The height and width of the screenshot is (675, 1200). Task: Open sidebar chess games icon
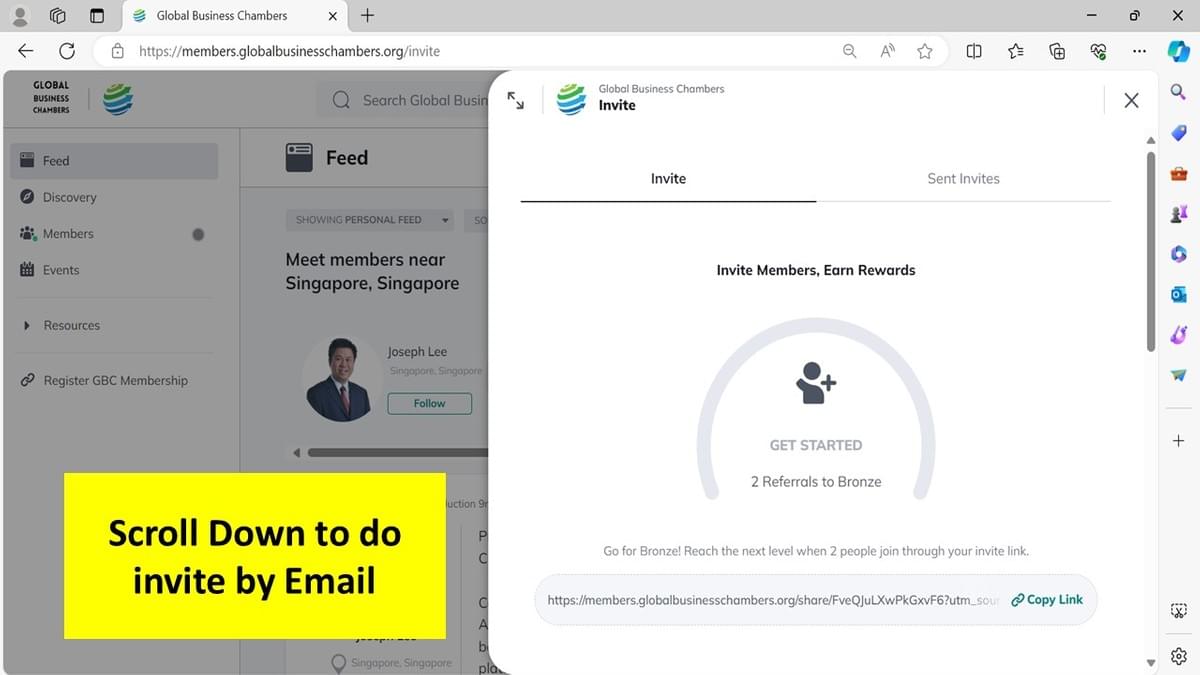pos(1178,213)
